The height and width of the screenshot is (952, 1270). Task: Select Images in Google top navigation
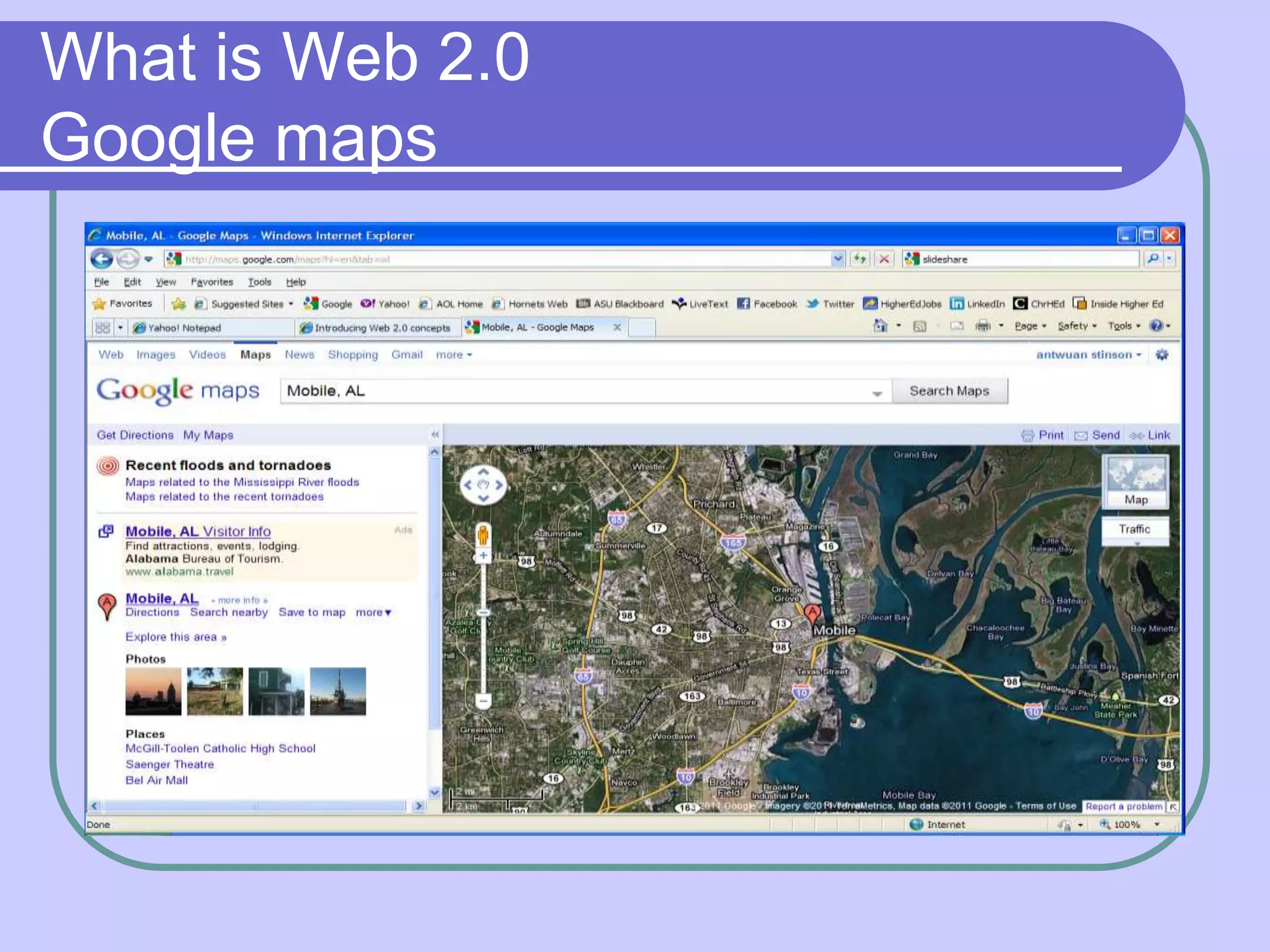click(156, 355)
